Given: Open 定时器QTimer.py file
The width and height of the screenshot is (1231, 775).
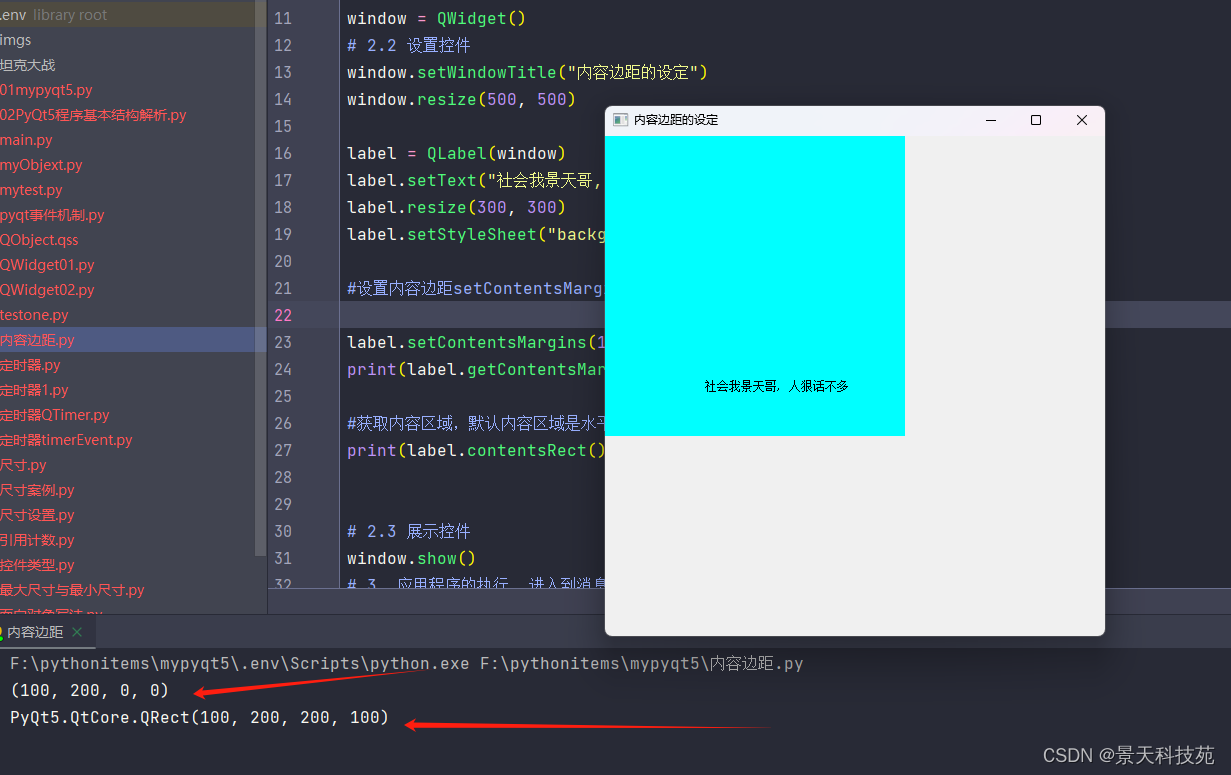Looking at the screenshot, I should pyautogui.click(x=55, y=415).
